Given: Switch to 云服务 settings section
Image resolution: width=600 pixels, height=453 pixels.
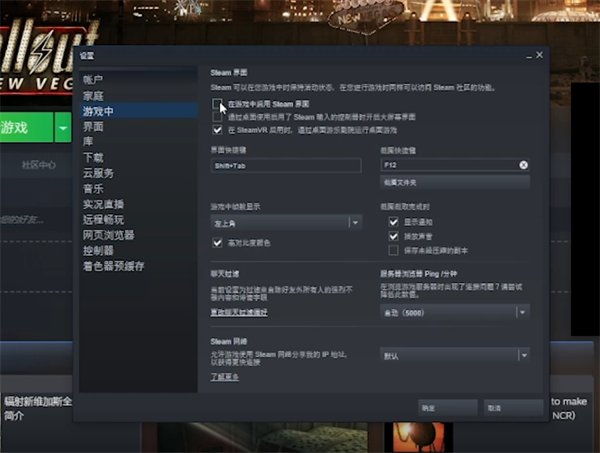Looking at the screenshot, I should tap(98, 173).
